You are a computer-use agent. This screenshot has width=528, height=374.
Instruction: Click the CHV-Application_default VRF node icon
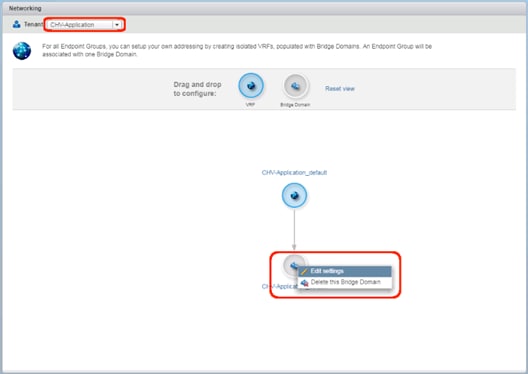point(294,195)
